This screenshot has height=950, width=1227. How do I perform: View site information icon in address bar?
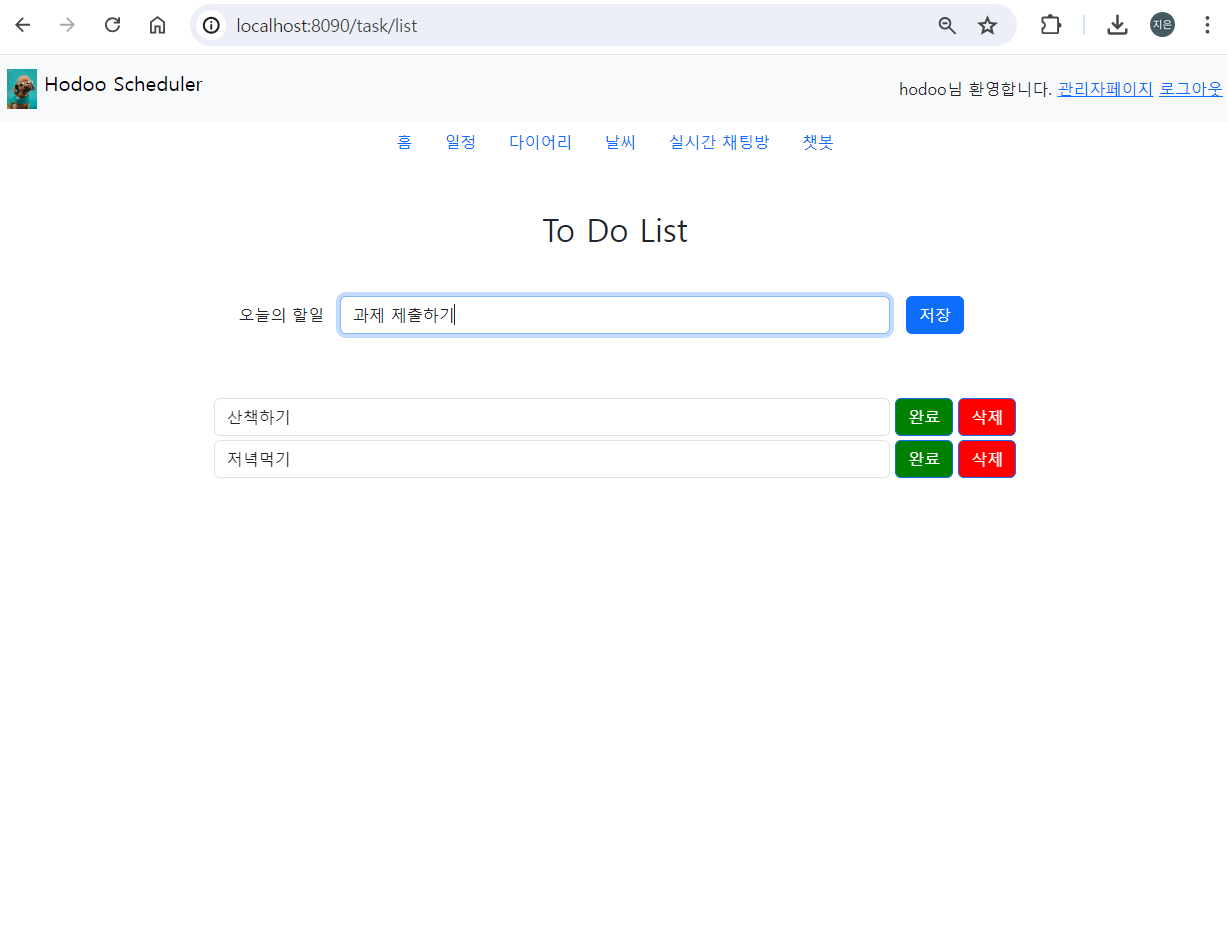[x=211, y=25]
